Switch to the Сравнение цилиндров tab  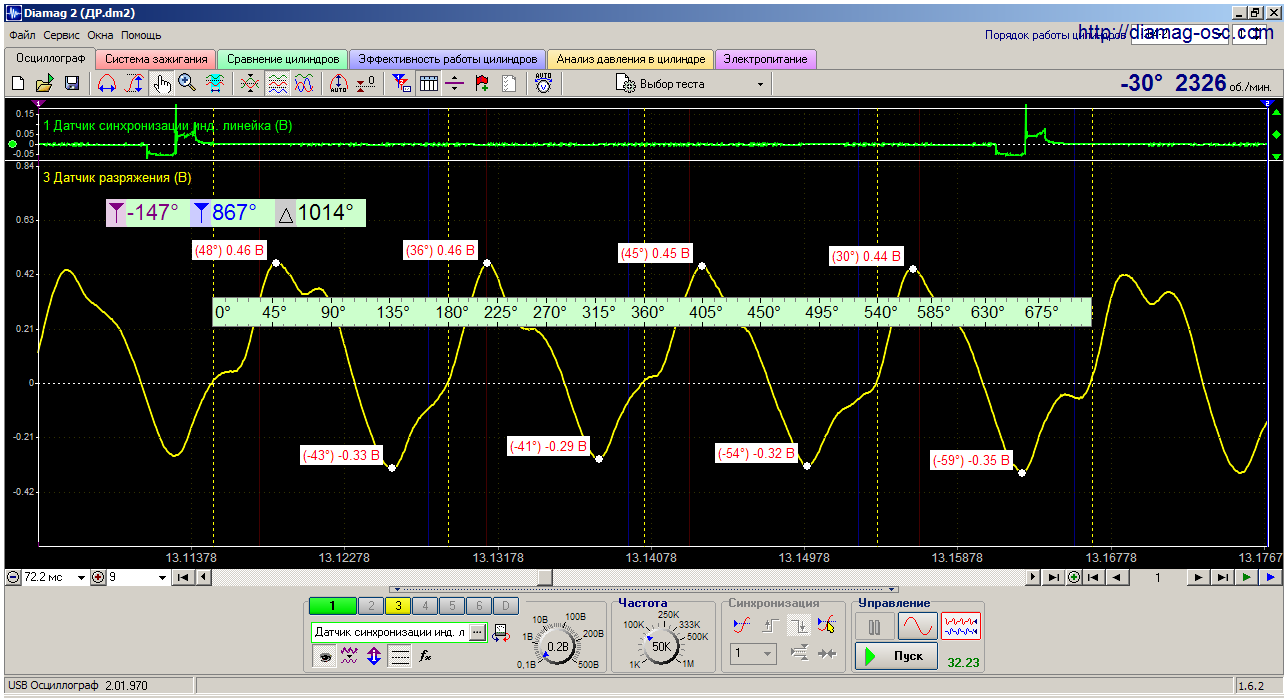(x=283, y=59)
